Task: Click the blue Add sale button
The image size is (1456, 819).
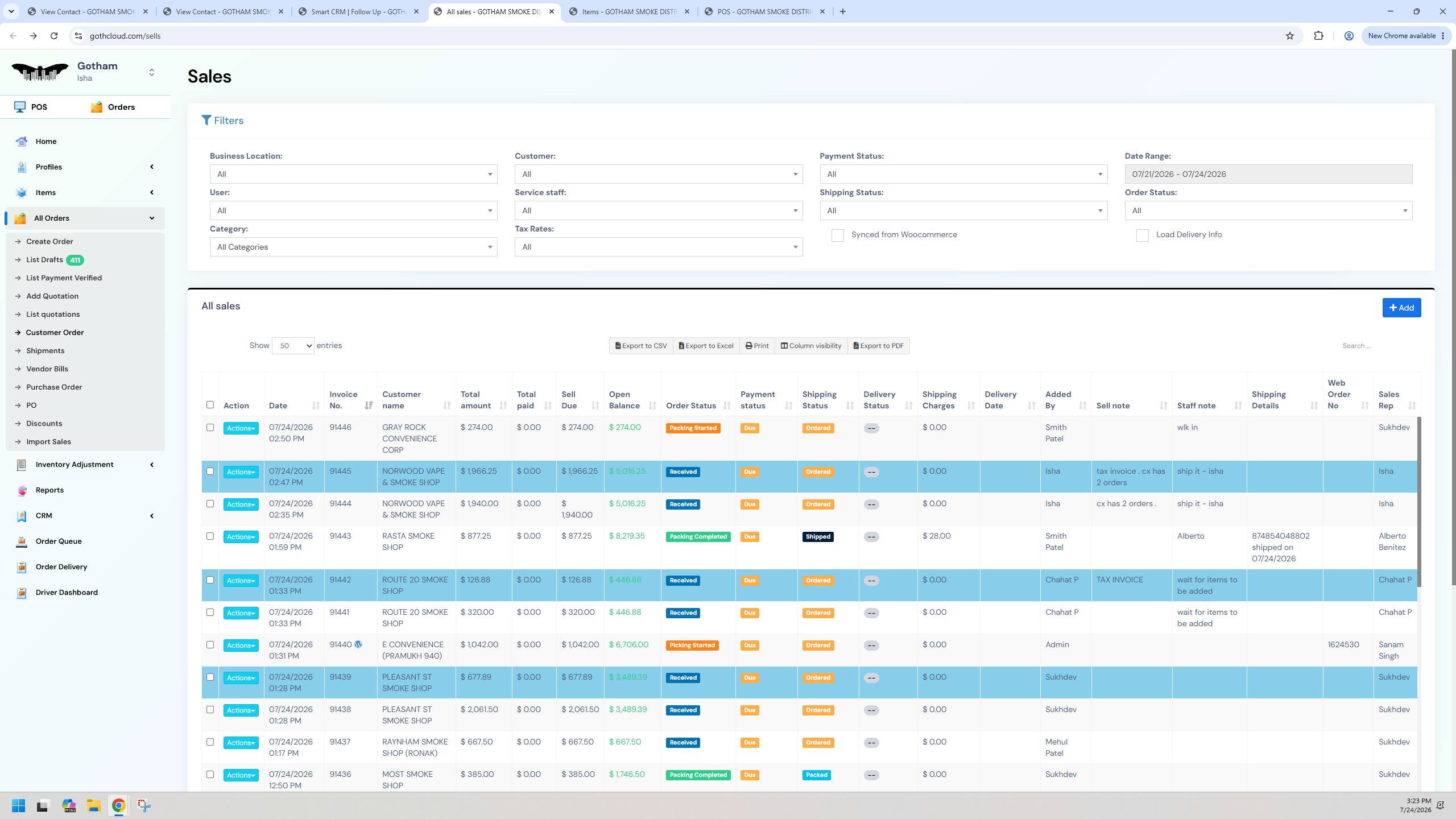Action: click(x=1401, y=308)
